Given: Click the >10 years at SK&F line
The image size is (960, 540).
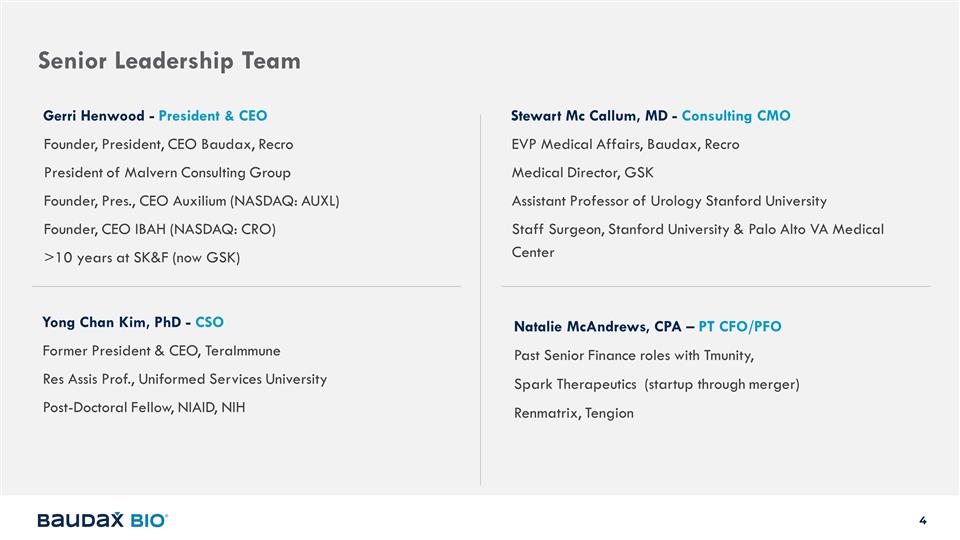Looking at the screenshot, I should pos(143,258).
